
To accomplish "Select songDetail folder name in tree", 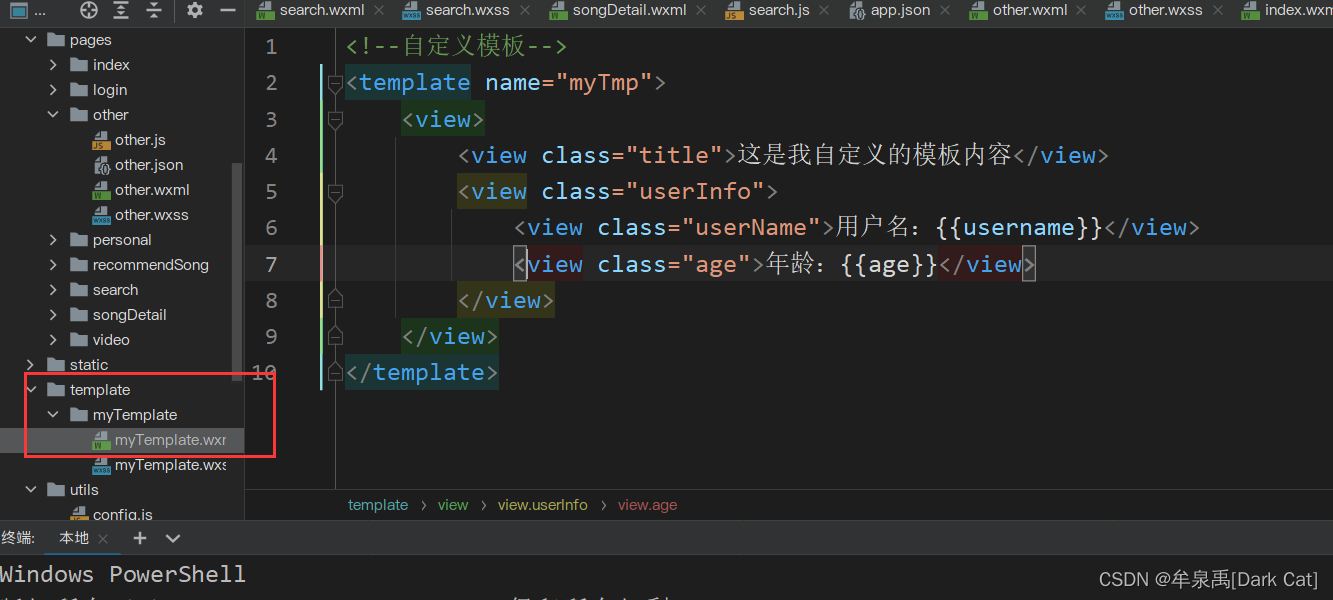I will click(130, 315).
